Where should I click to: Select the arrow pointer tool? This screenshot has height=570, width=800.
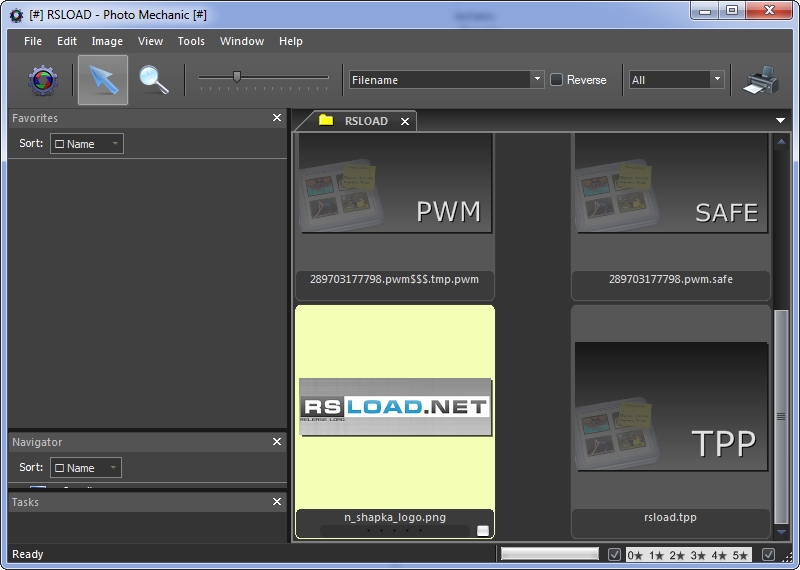coord(103,80)
